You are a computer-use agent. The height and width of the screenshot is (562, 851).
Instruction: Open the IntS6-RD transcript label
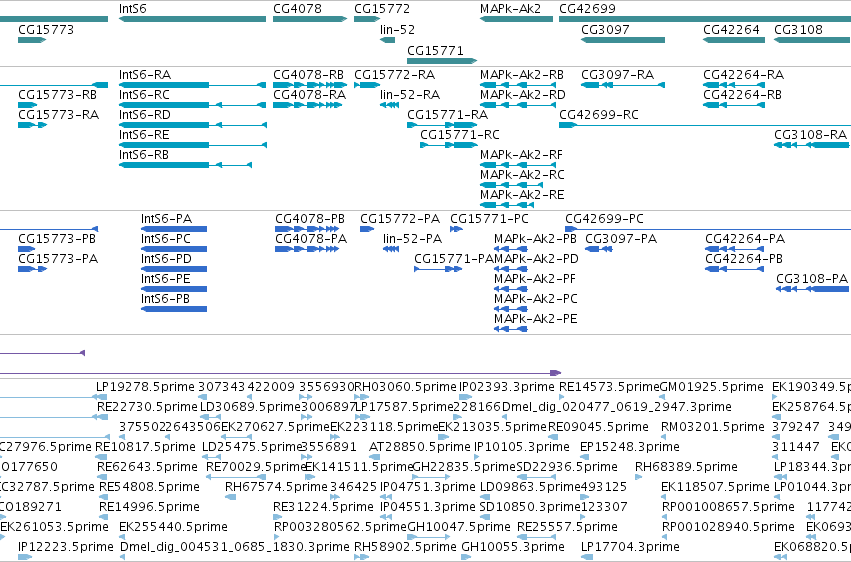[145, 115]
